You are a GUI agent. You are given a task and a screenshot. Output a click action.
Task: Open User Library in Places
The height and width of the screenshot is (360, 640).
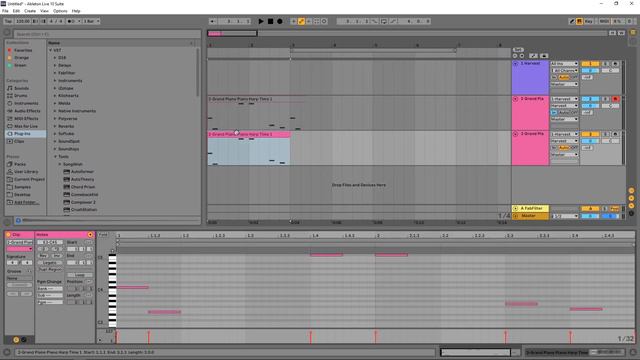coord(26,172)
